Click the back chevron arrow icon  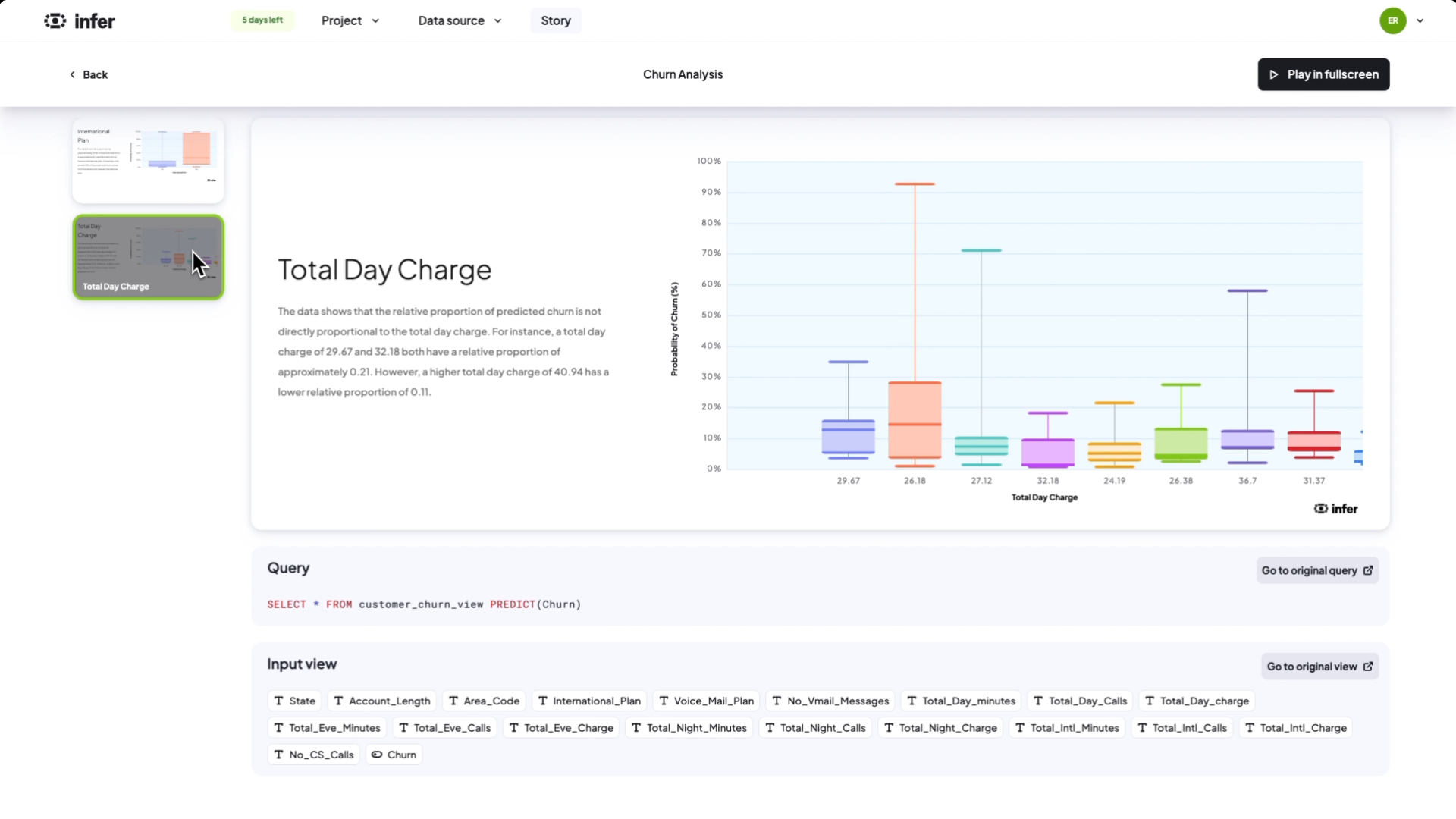[72, 74]
